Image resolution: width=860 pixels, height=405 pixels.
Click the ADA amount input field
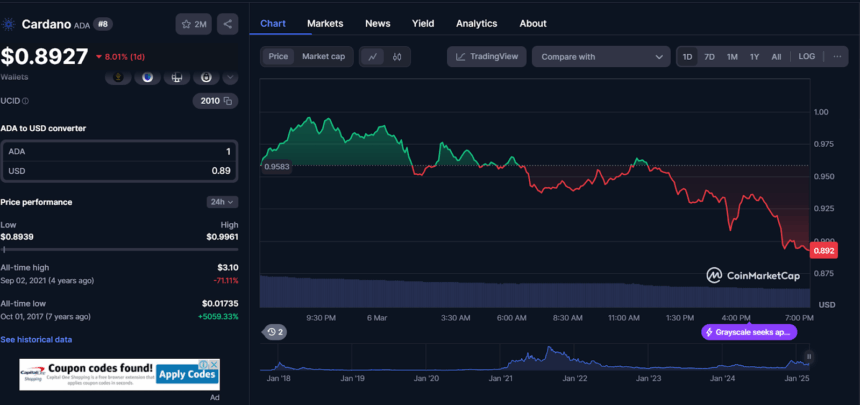coord(120,152)
